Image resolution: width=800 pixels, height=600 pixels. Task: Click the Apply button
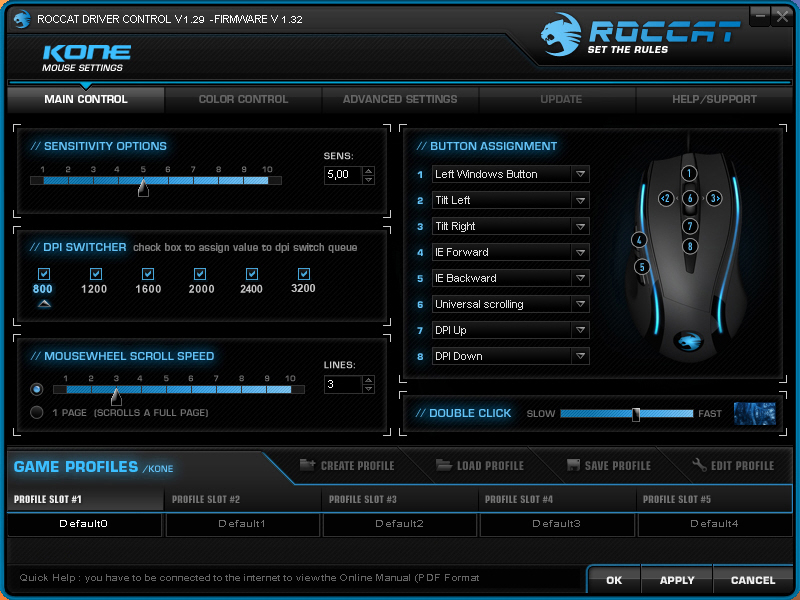pyautogui.click(x=677, y=580)
